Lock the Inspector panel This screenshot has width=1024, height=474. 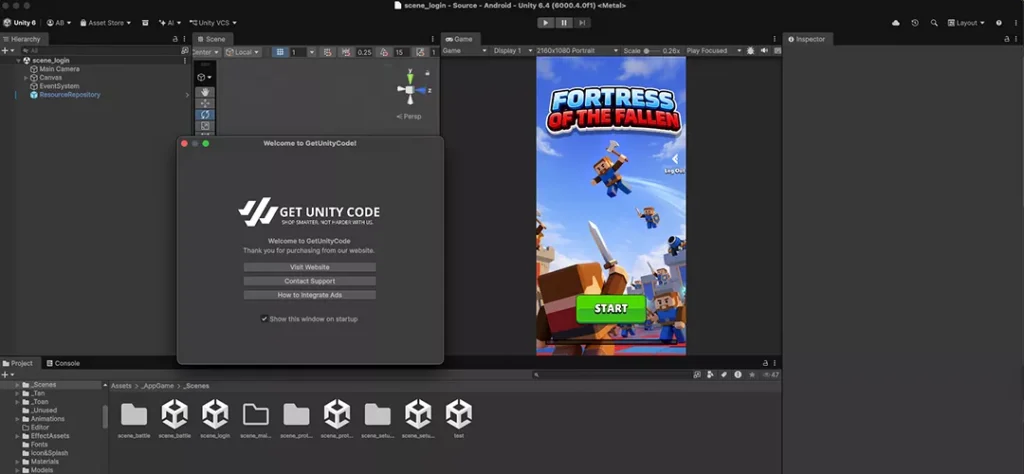pyautogui.click(x=1006, y=39)
